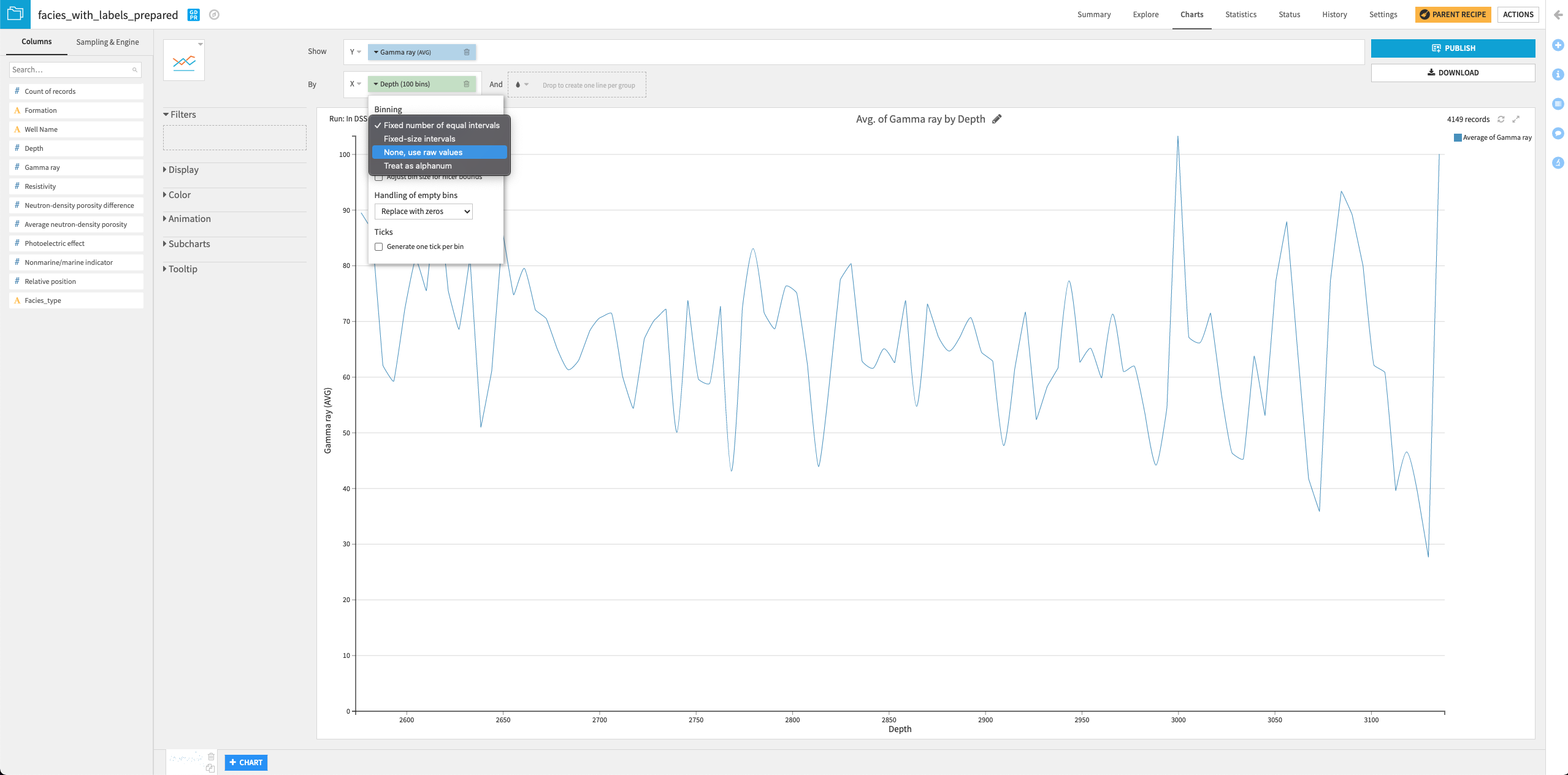This screenshot has width=1568, height=775.
Task: Delete the Gamma ray (AVG) measure
Action: 467,52
